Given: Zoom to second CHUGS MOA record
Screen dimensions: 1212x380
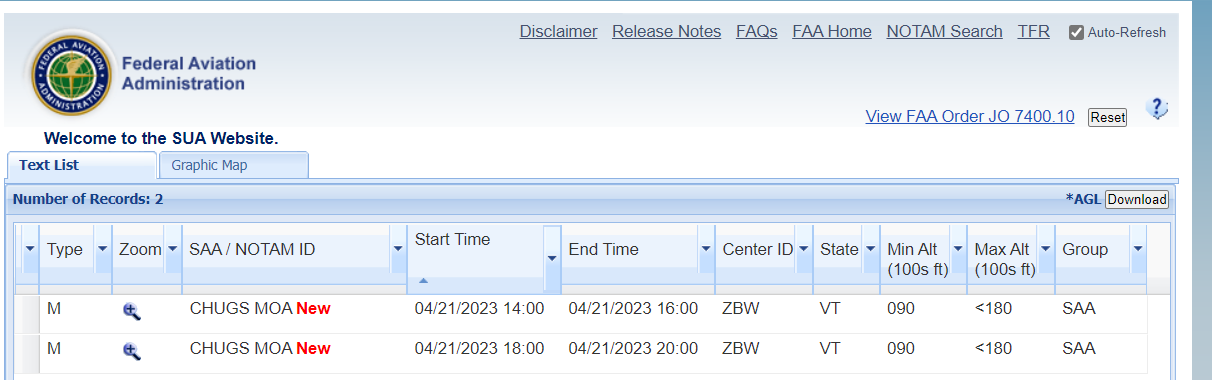Looking at the screenshot, I should point(131,351).
